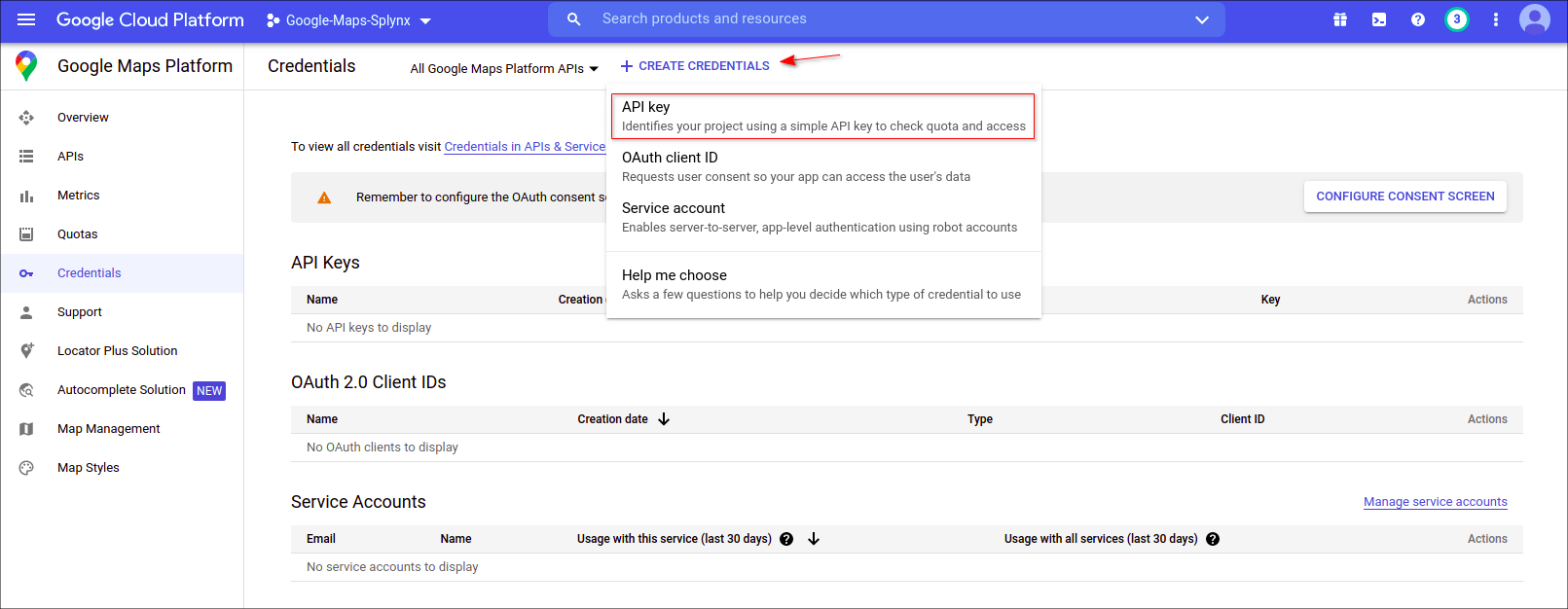Screen dimensions: 1568x609
Task: Select API key from the menu
Action: click(x=822, y=116)
